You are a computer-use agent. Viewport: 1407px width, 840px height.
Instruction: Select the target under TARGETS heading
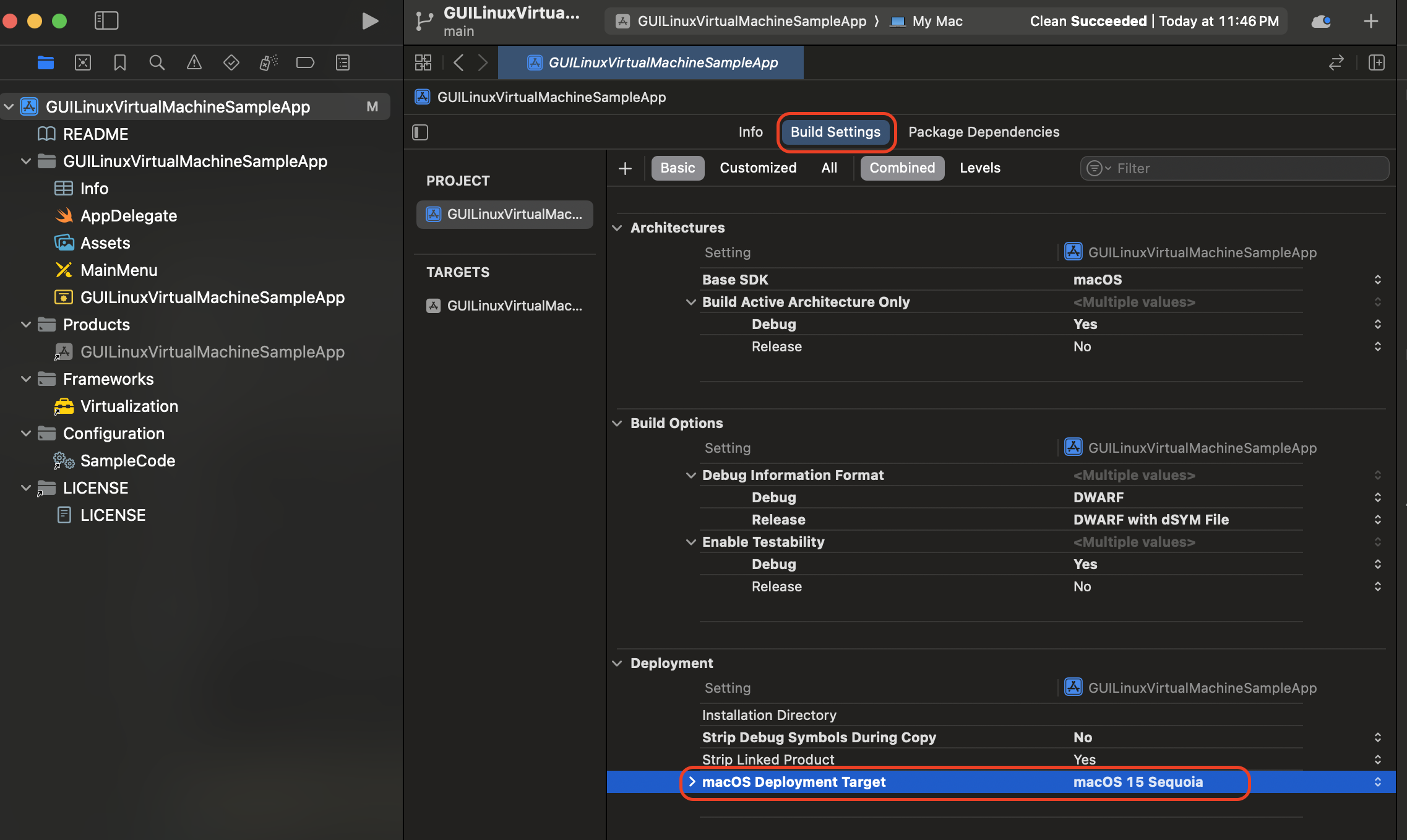[x=505, y=306]
